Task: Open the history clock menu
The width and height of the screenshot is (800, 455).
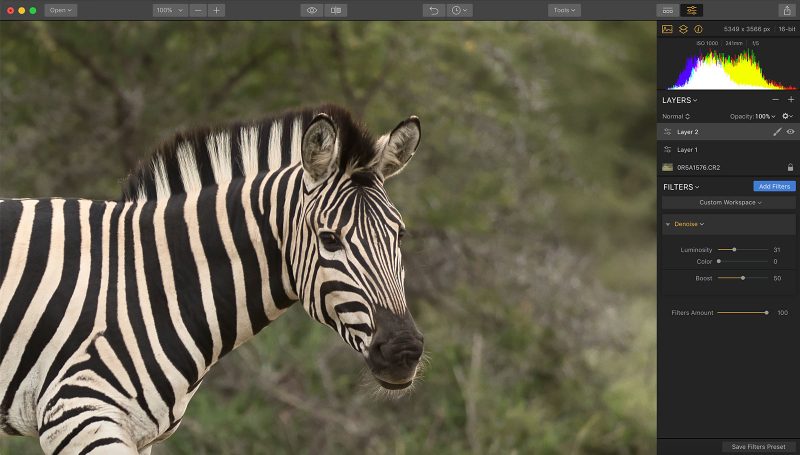Action: click(x=459, y=10)
